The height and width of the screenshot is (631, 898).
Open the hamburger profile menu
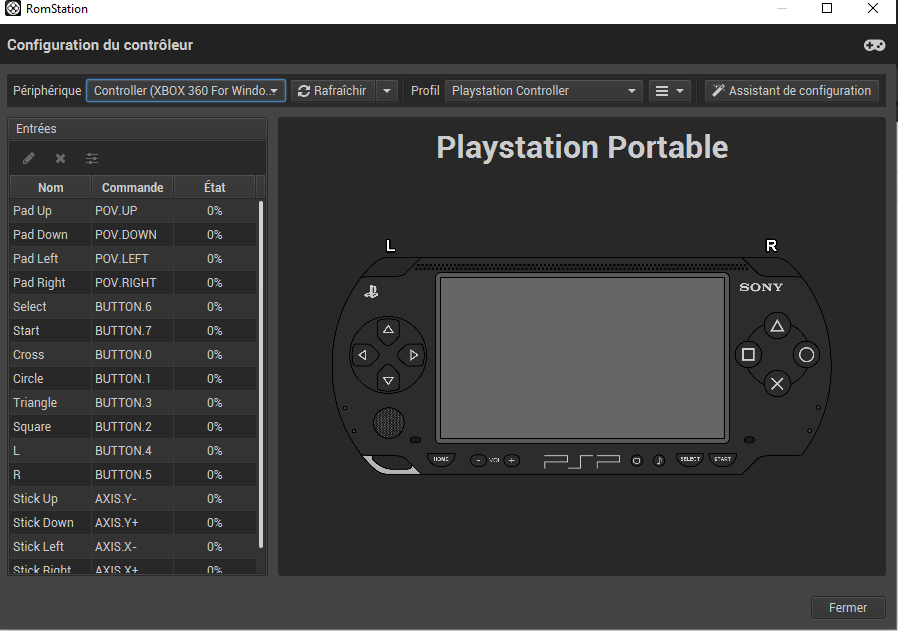670,91
